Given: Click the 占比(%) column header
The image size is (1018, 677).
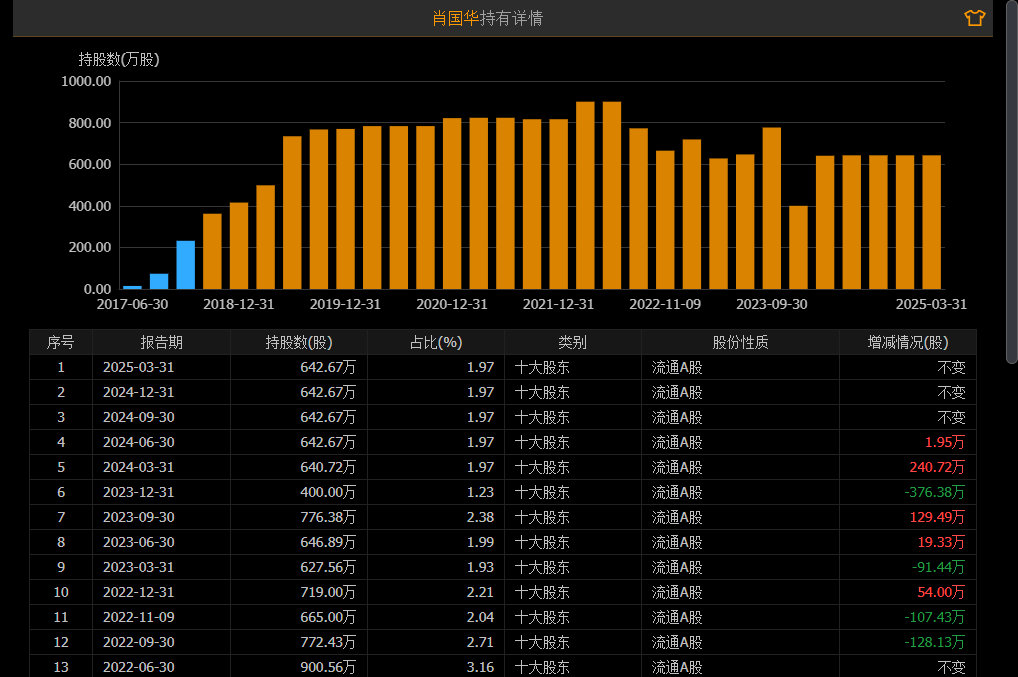Looking at the screenshot, I should [436, 342].
